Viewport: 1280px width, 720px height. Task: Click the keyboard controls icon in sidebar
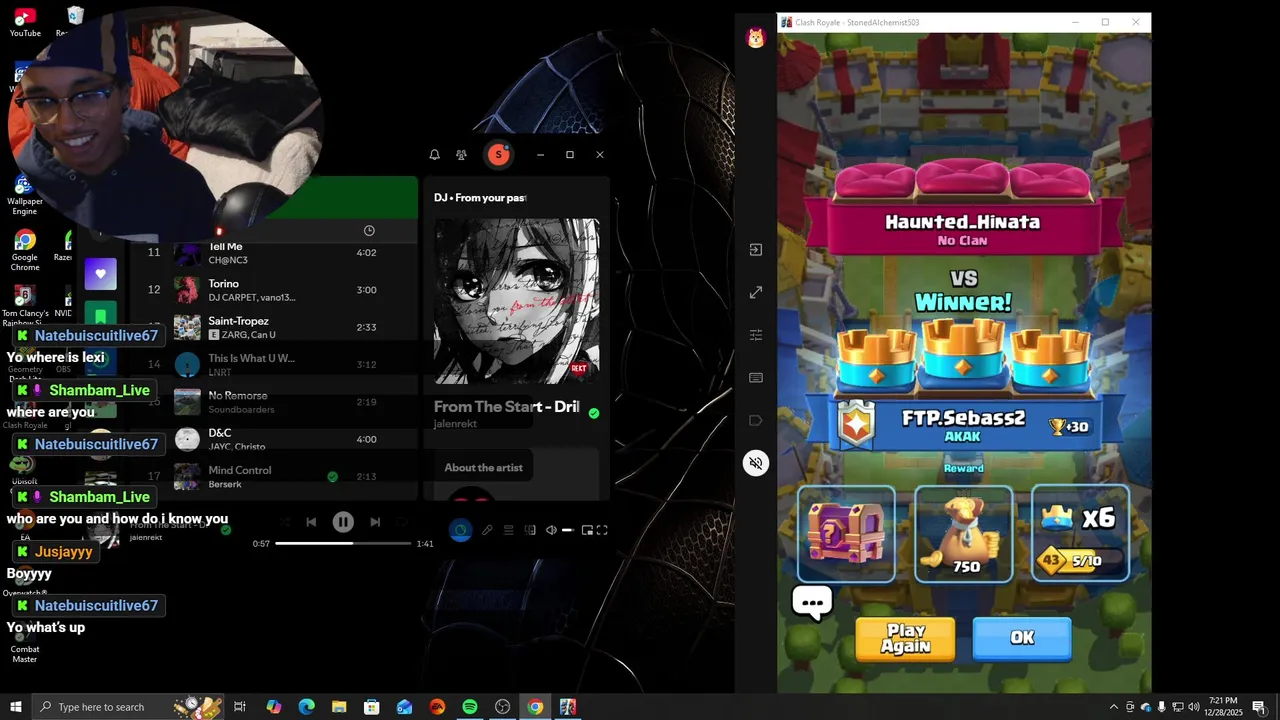[x=756, y=378]
